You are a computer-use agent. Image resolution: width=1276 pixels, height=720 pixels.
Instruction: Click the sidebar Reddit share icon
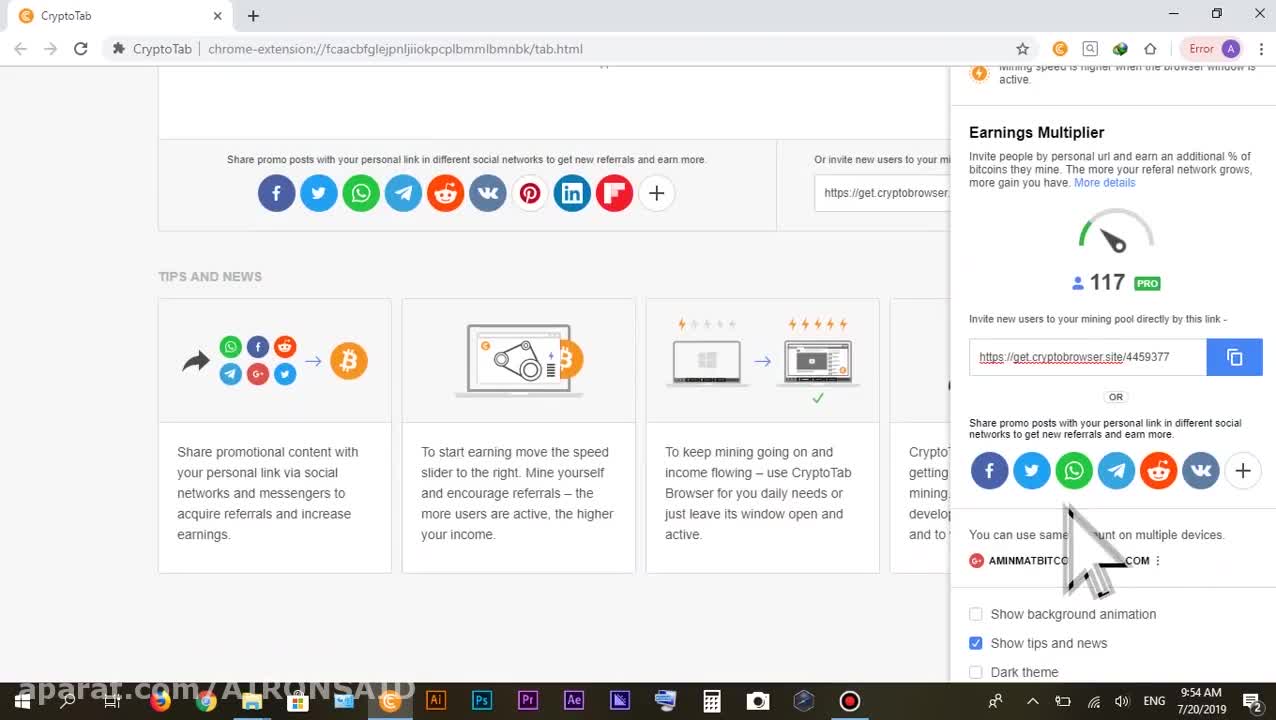[1158, 470]
